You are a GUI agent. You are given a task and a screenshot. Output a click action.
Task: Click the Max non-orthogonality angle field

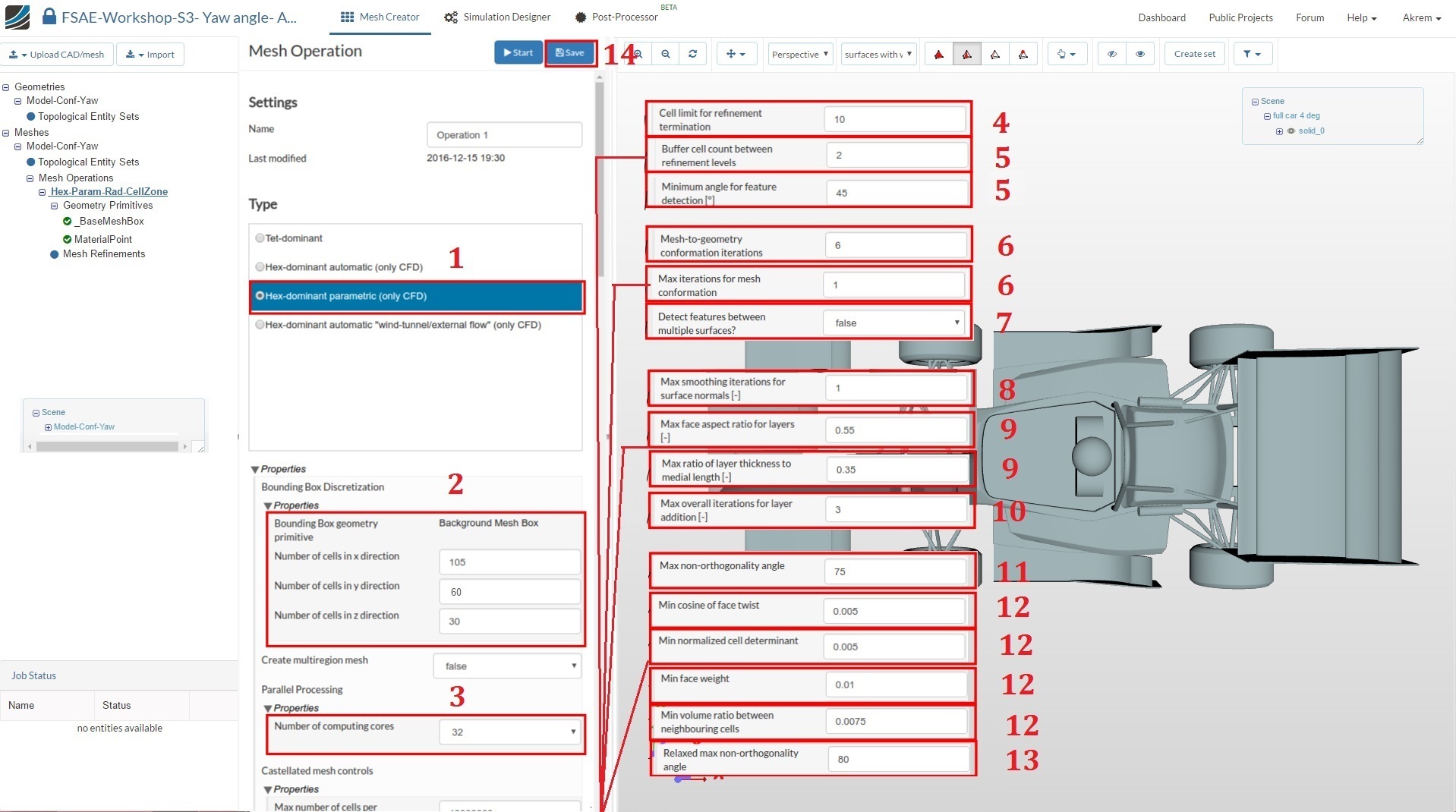click(x=895, y=572)
